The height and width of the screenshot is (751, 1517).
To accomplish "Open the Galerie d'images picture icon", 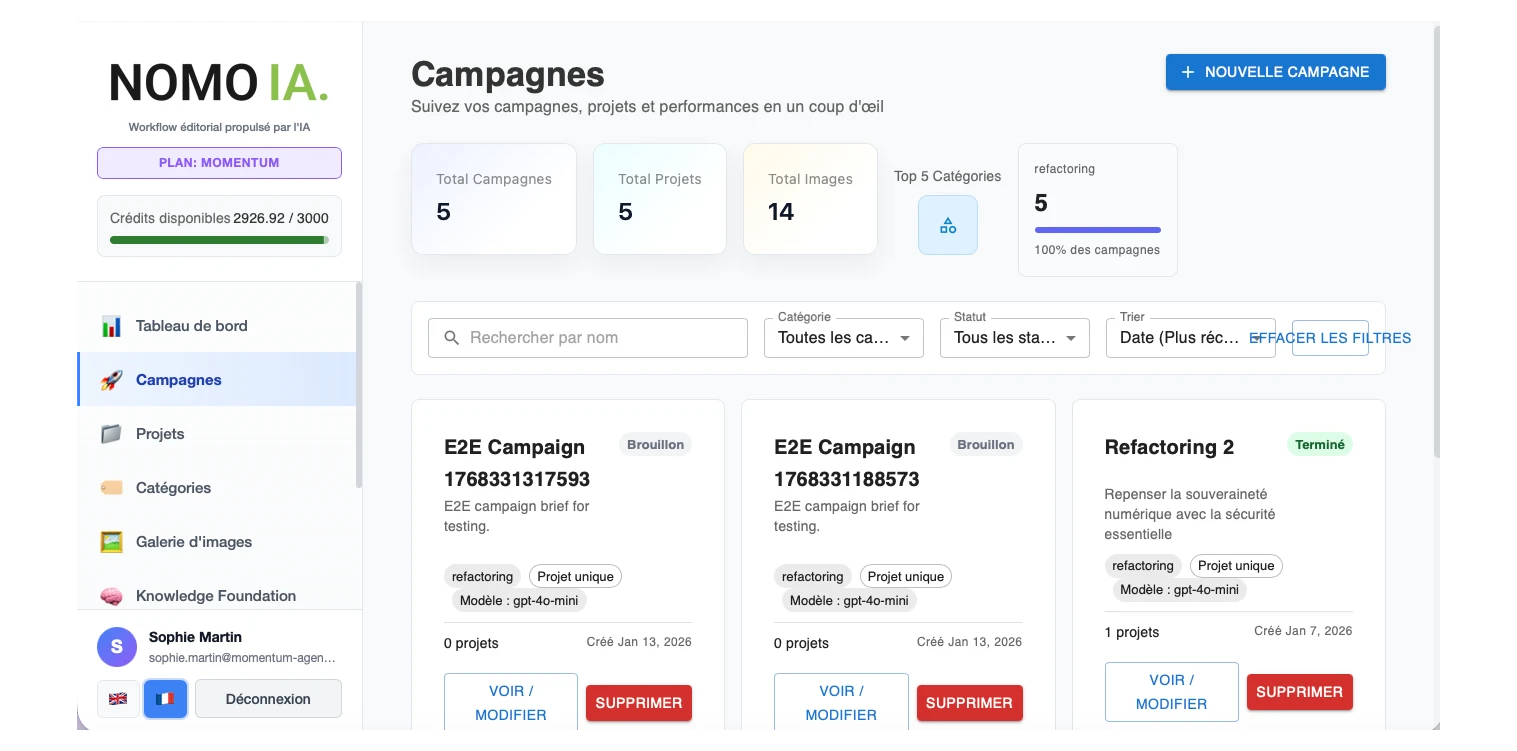I will 112,541.
